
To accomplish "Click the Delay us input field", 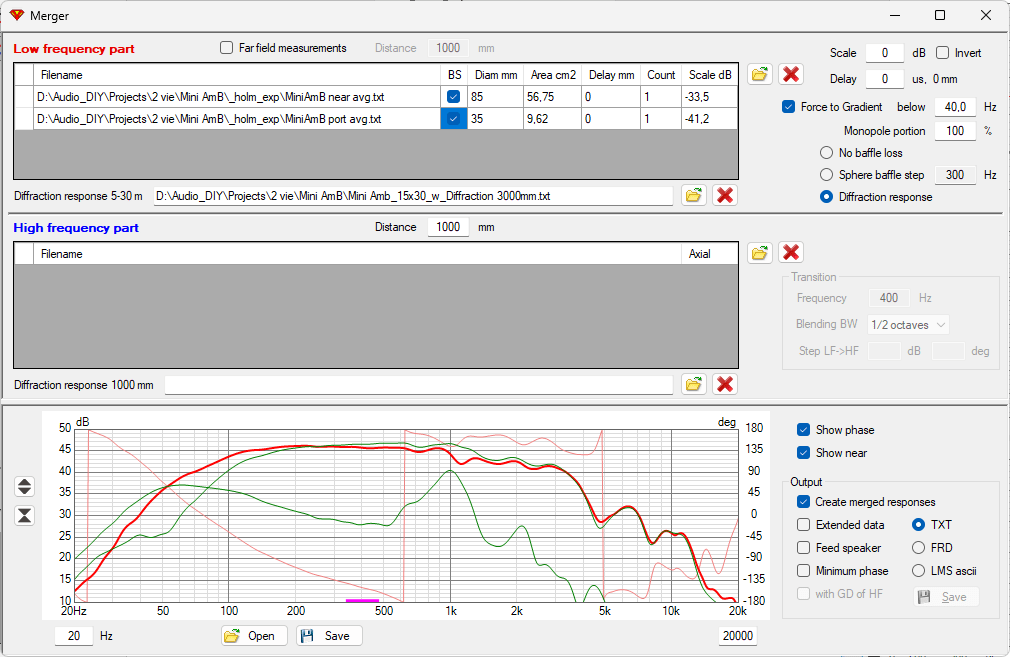I will (884, 79).
